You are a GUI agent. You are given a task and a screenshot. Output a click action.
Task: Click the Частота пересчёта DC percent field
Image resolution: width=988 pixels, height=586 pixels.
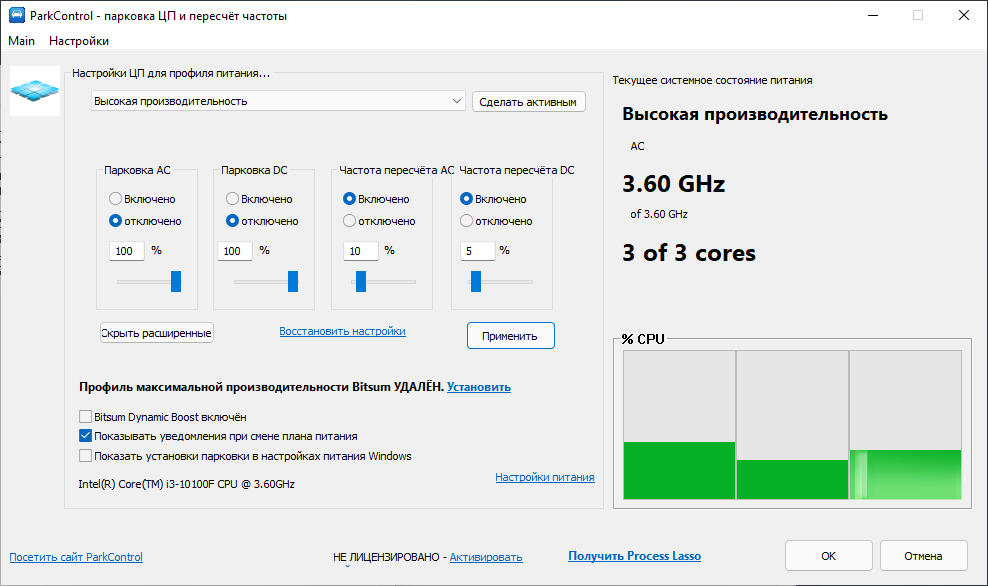pos(477,251)
